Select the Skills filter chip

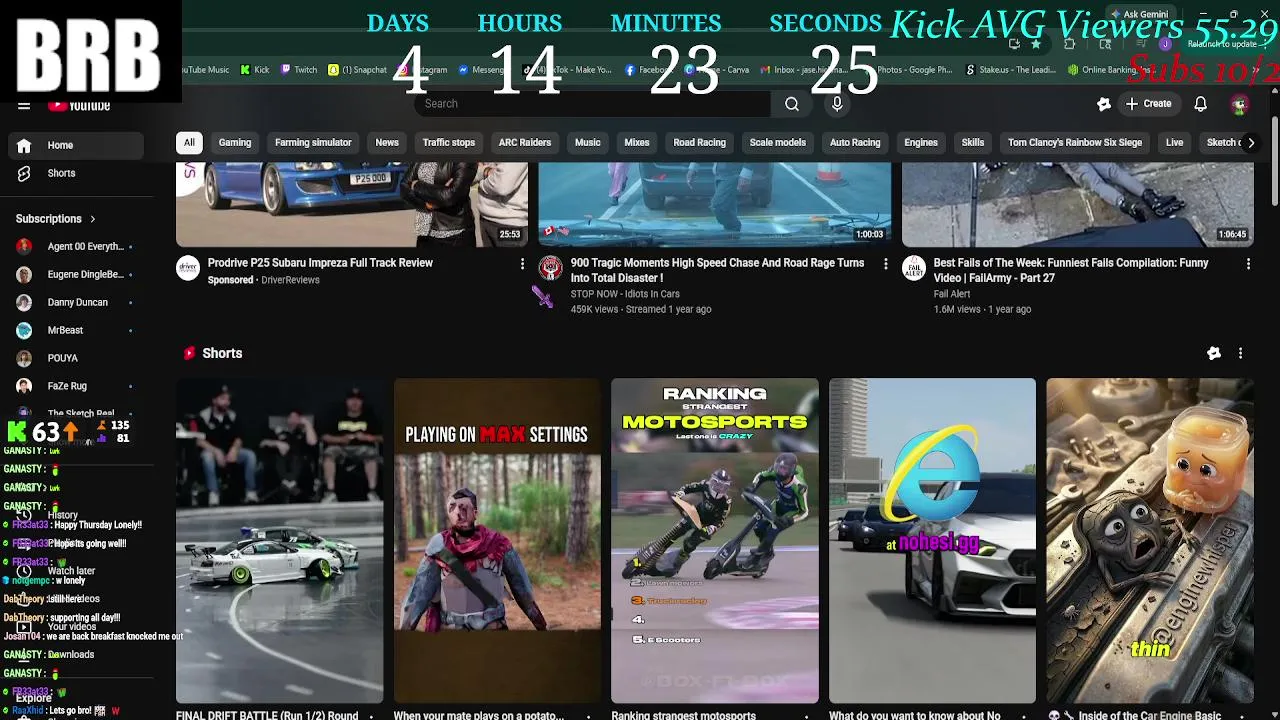point(973,143)
